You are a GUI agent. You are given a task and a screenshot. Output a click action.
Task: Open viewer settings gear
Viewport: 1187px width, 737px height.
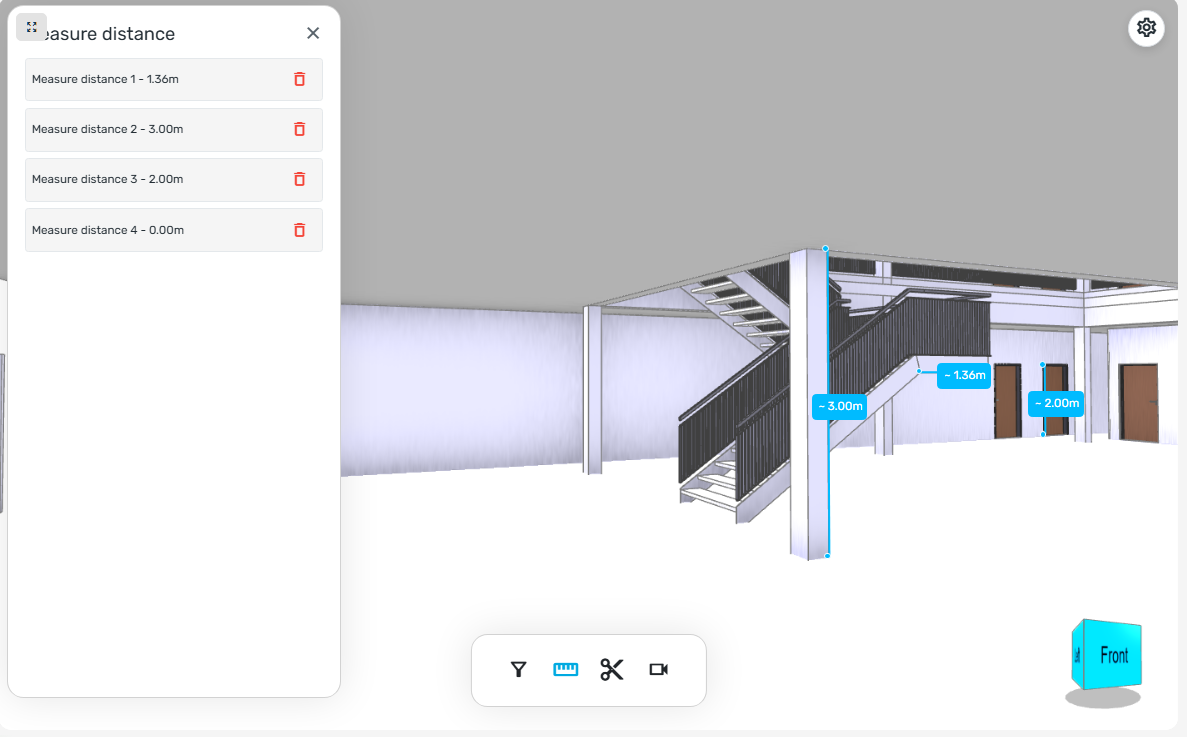[x=1146, y=28]
